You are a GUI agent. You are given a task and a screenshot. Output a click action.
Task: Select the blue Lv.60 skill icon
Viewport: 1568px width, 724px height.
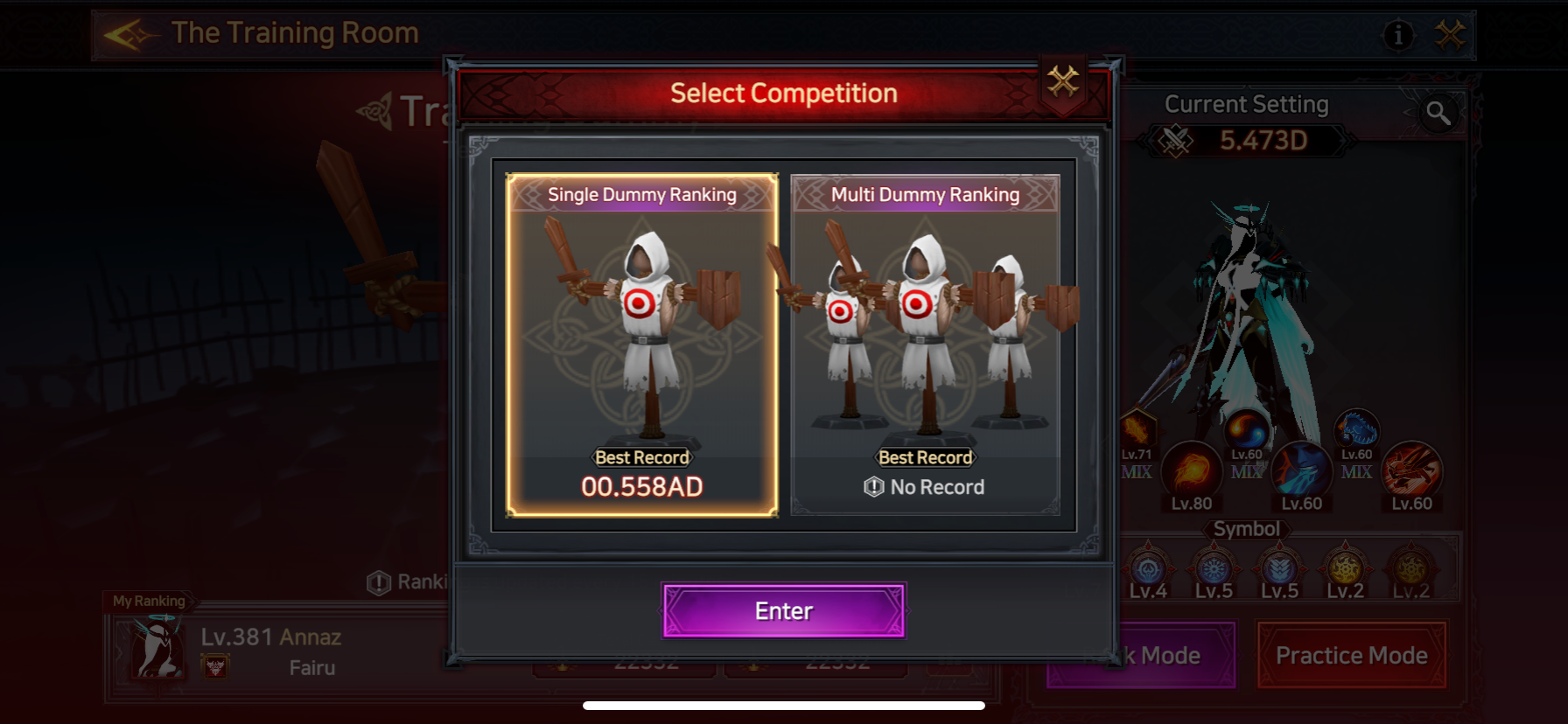pyautogui.click(x=1302, y=472)
